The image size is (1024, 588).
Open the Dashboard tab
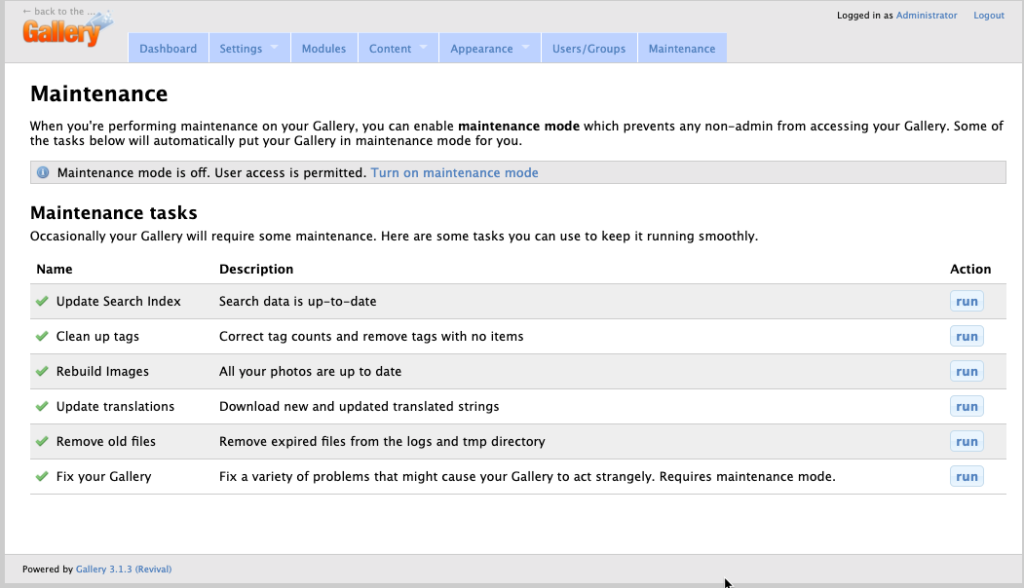pos(168,48)
